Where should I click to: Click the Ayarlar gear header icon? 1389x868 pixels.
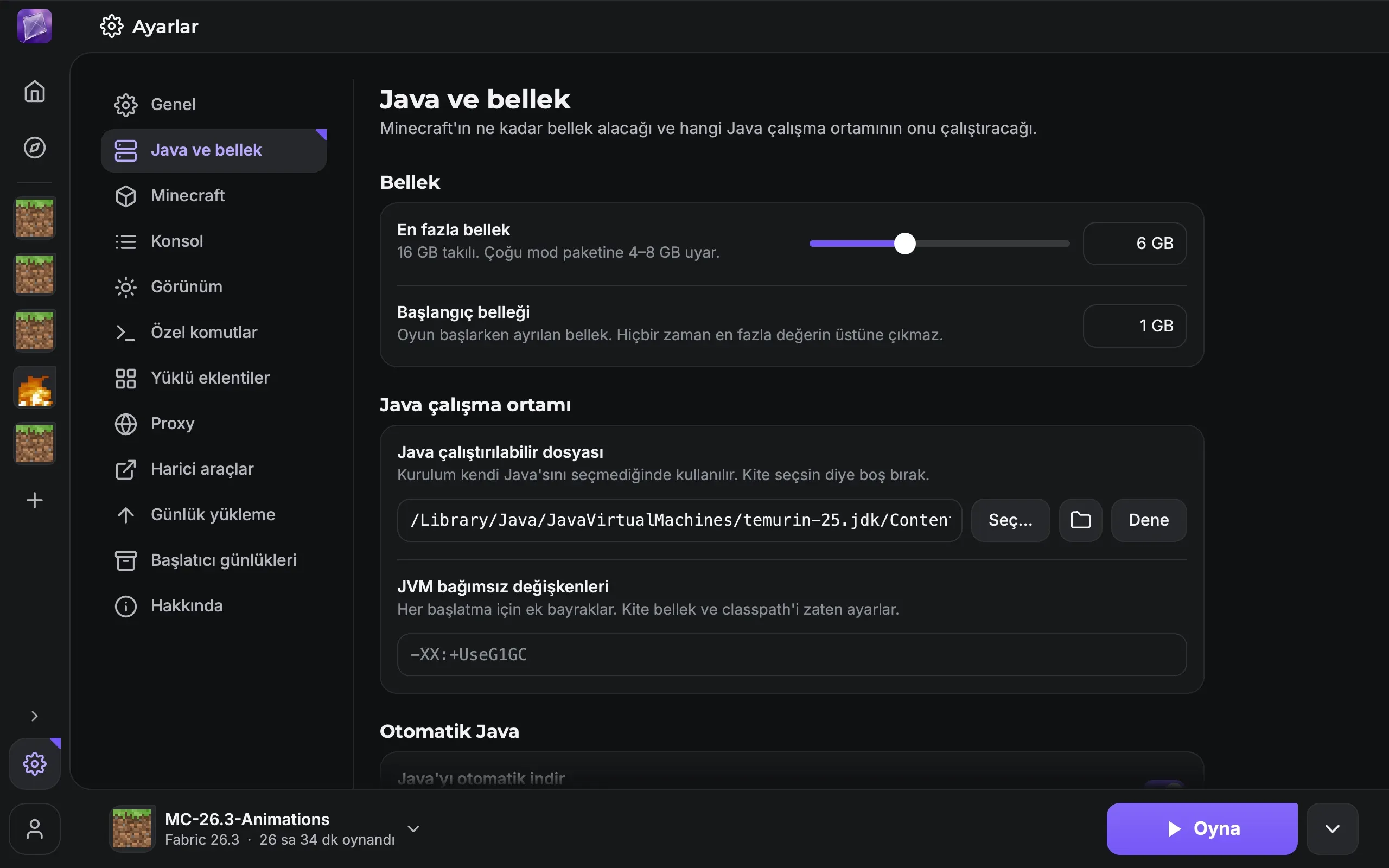(111, 26)
